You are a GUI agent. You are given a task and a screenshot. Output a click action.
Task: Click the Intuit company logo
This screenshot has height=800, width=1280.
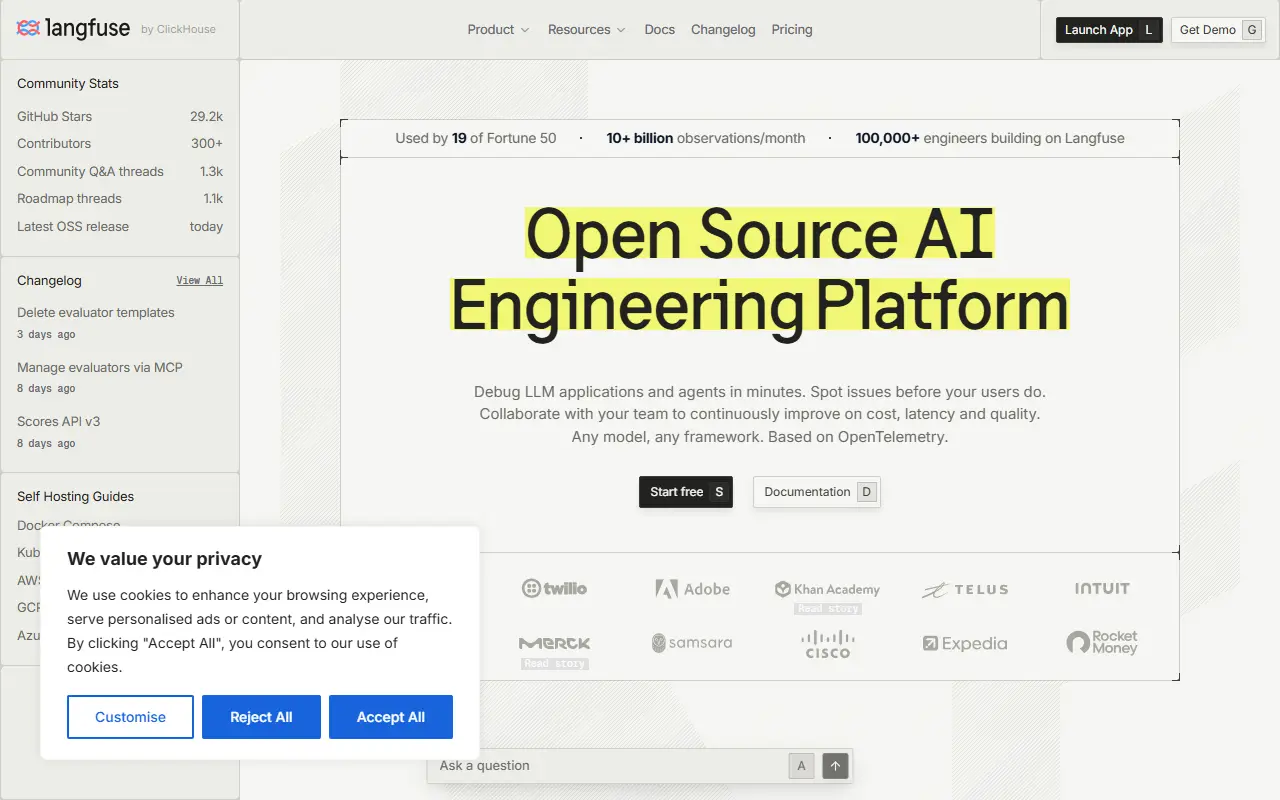[1102, 589]
